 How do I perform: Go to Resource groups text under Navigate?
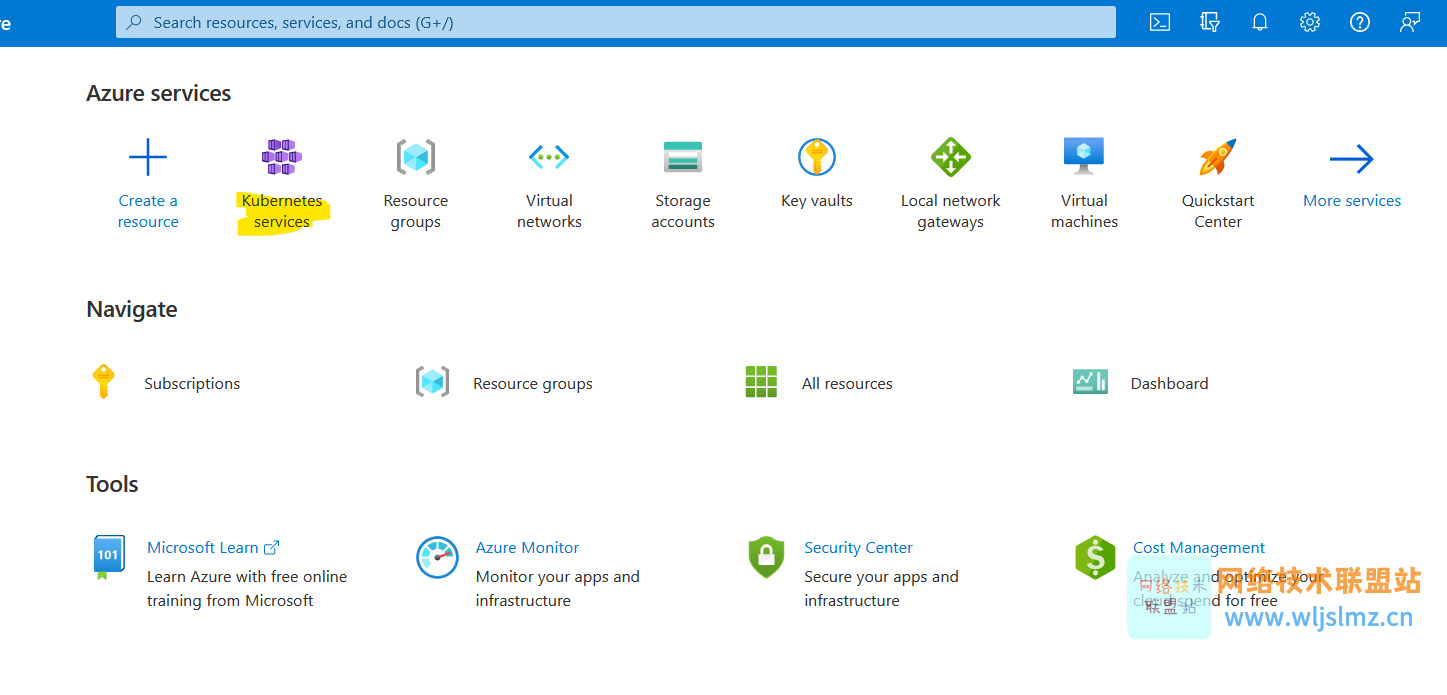[x=533, y=384]
